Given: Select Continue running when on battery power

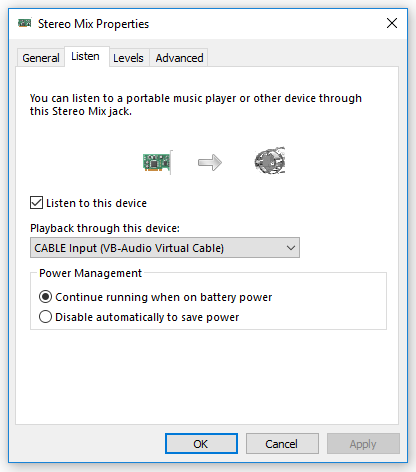Looking at the screenshot, I should [45, 297].
